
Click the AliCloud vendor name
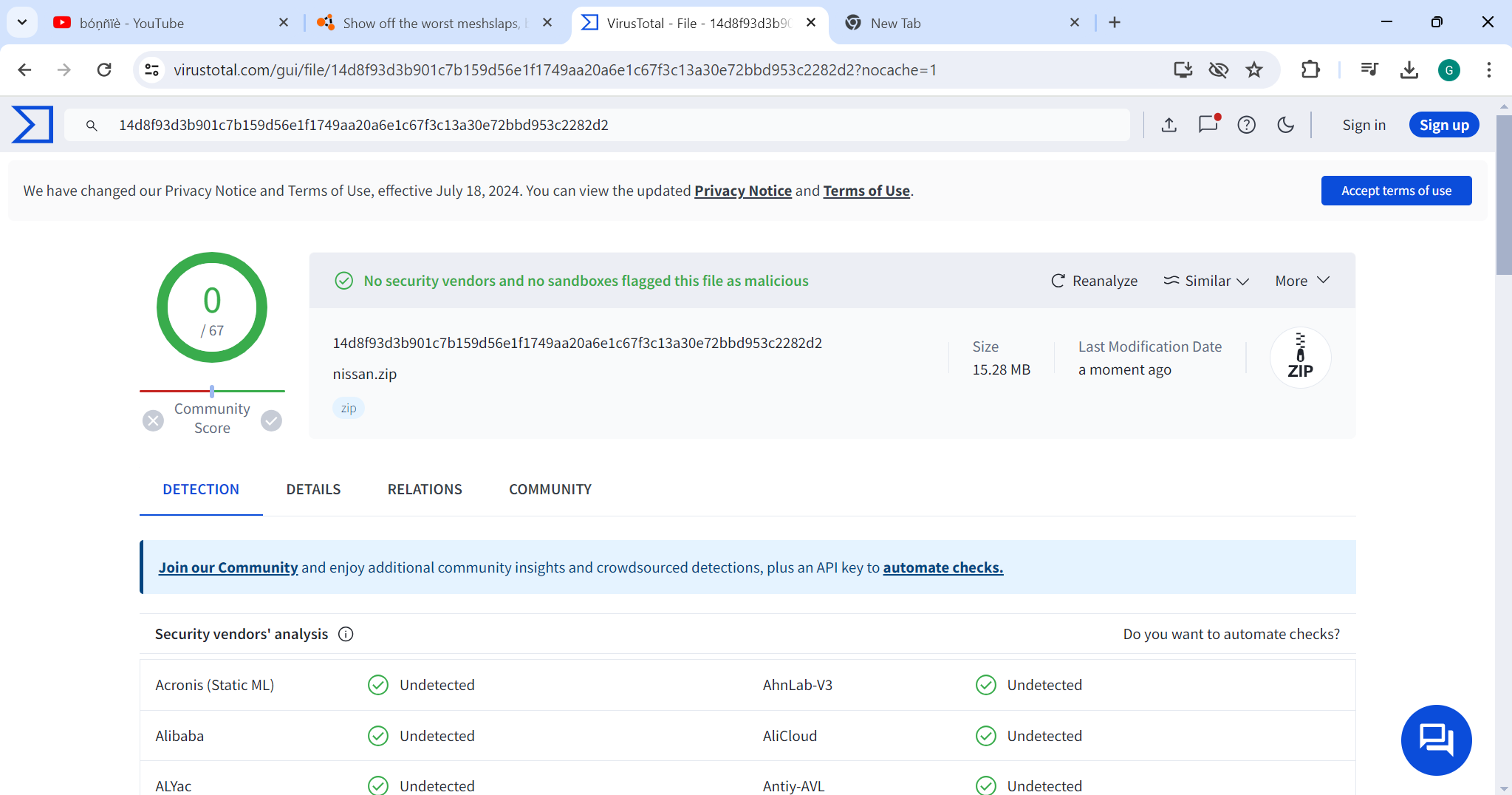pyautogui.click(x=790, y=736)
